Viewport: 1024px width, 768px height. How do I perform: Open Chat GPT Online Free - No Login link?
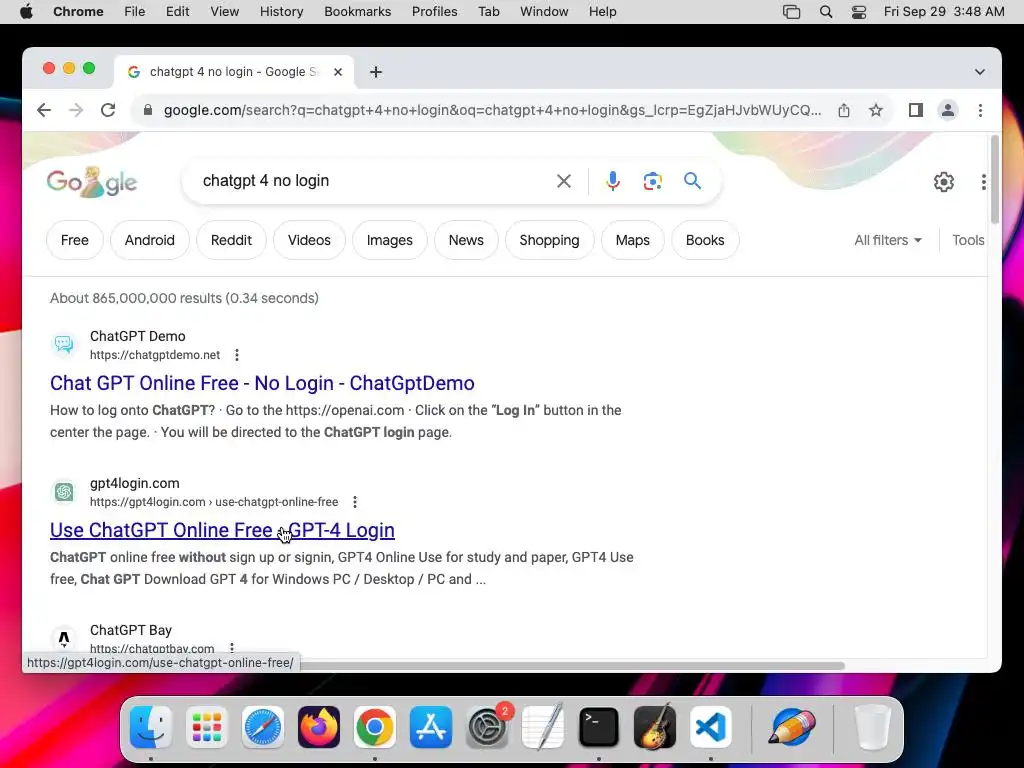262,383
